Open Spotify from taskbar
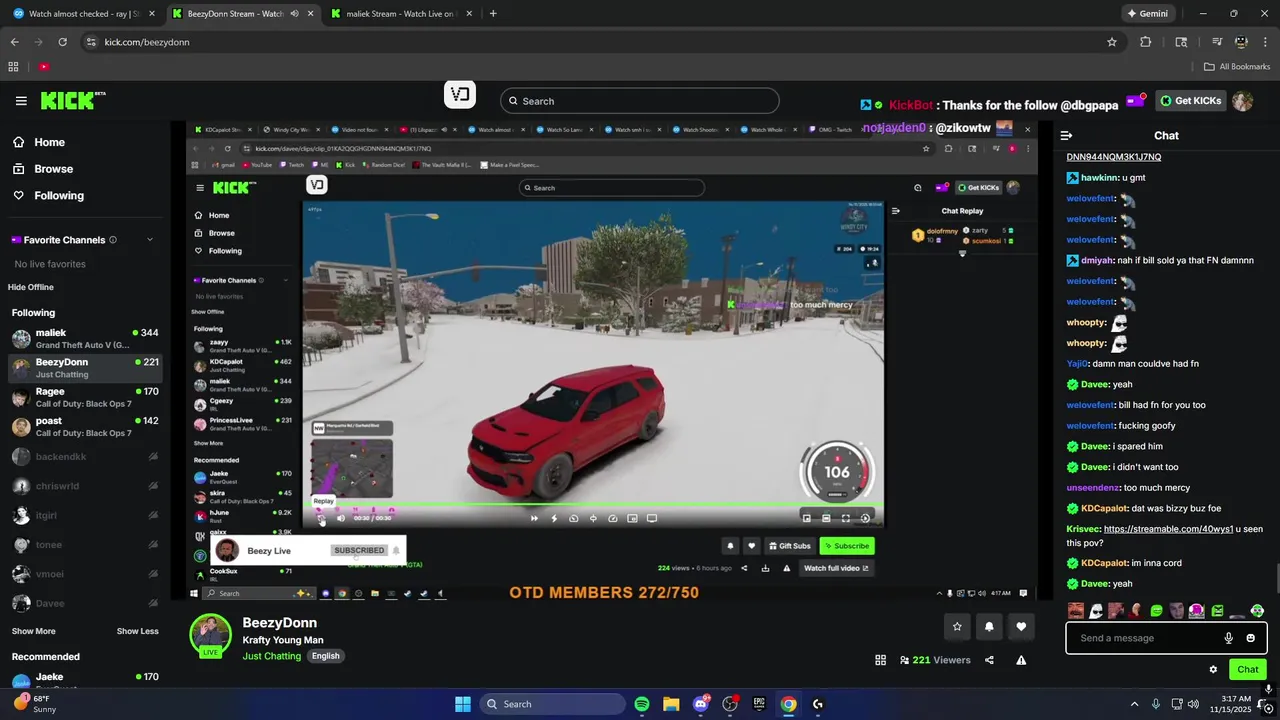Viewport: 1280px width, 720px height. click(x=642, y=704)
